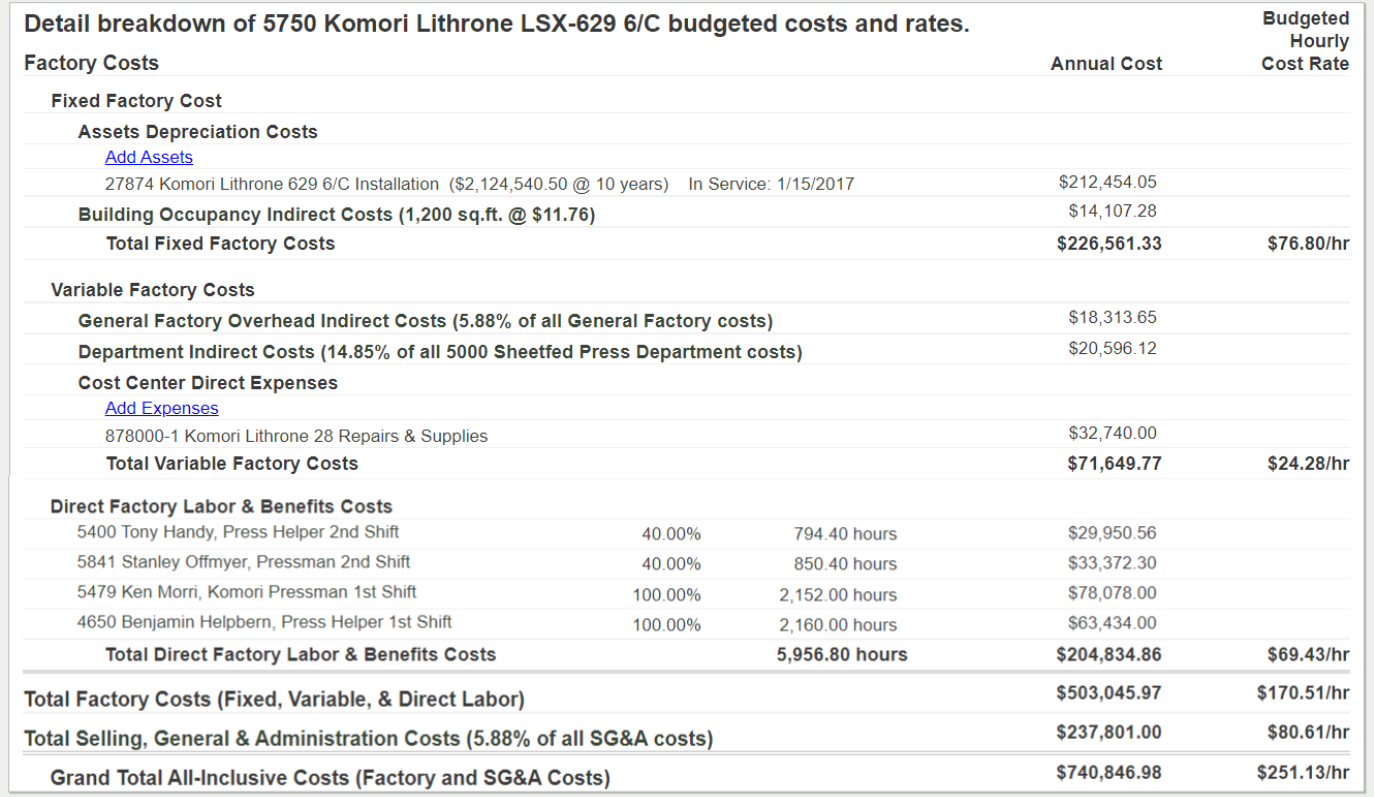Viewport: 1374px width, 797px height.
Task: Click the $24.28/hr variable hourly rate
Action: pyautogui.click(x=1308, y=464)
